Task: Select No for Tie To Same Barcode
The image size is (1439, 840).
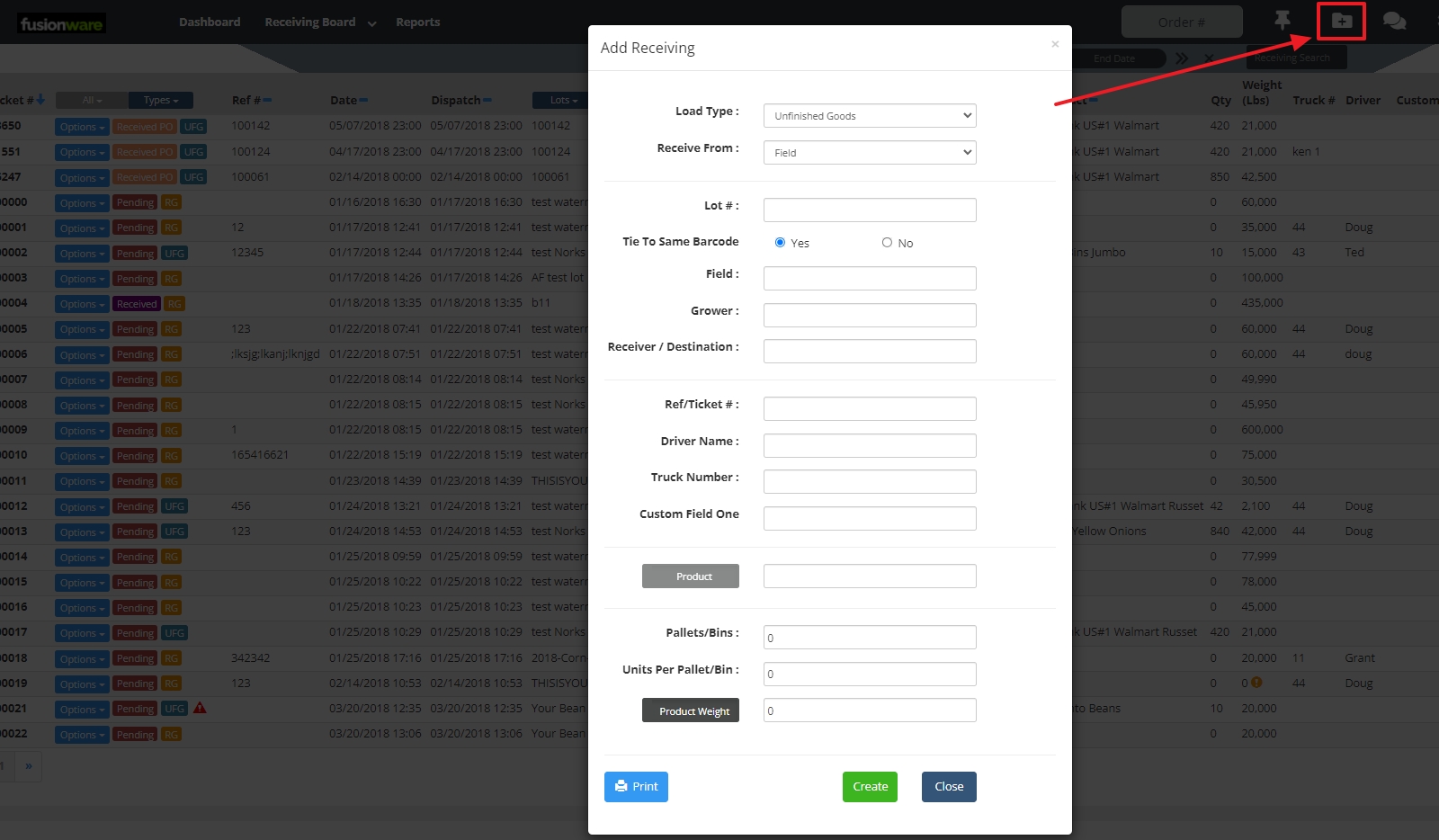Action: click(x=886, y=242)
